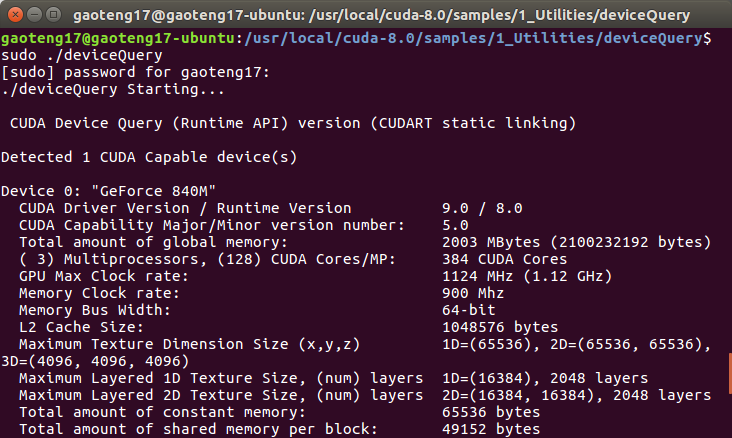The width and height of the screenshot is (732, 438).
Task: Click the '1048576 bytes' L2 cache value
Action: pyautogui.click(x=500, y=327)
